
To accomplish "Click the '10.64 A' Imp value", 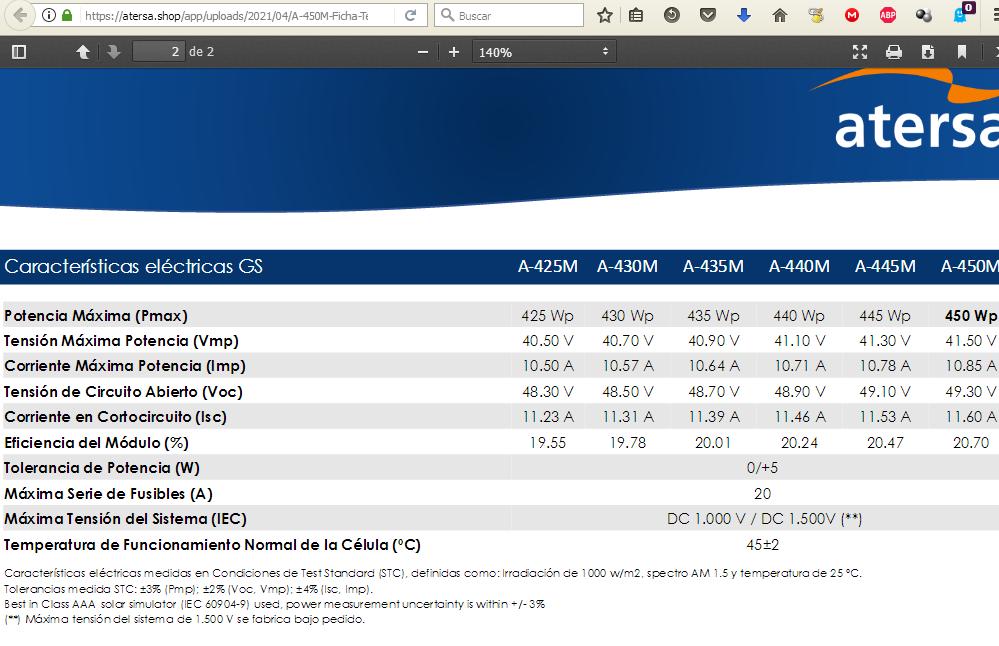I will pos(714,366).
